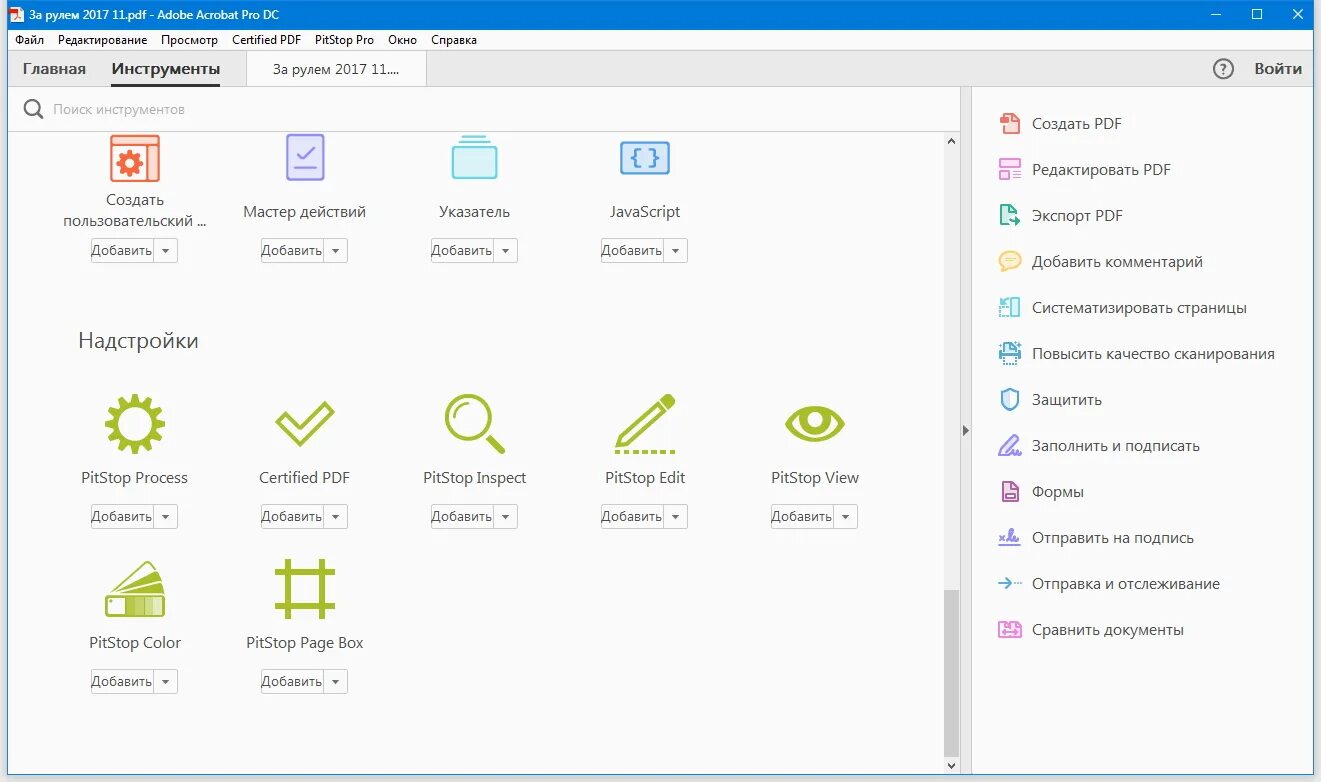The width and height of the screenshot is (1321, 782).
Task: Click Добавить button under PitStop Inspect
Action: [x=463, y=516]
